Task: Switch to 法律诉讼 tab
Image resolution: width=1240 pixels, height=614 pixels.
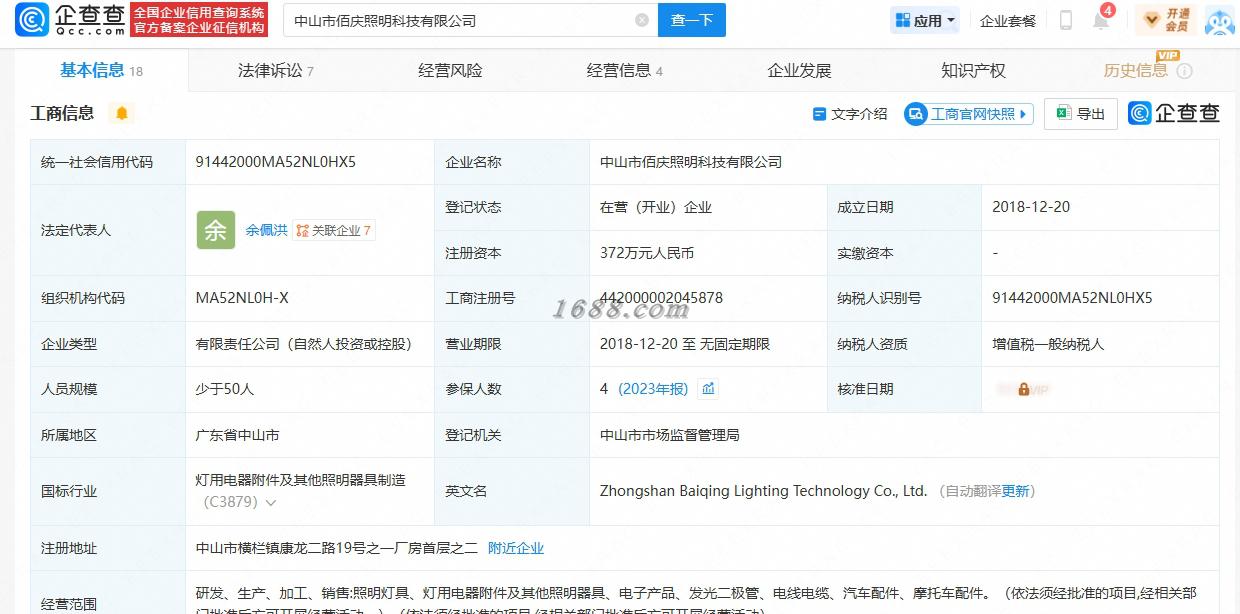Action: tap(276, 70)
